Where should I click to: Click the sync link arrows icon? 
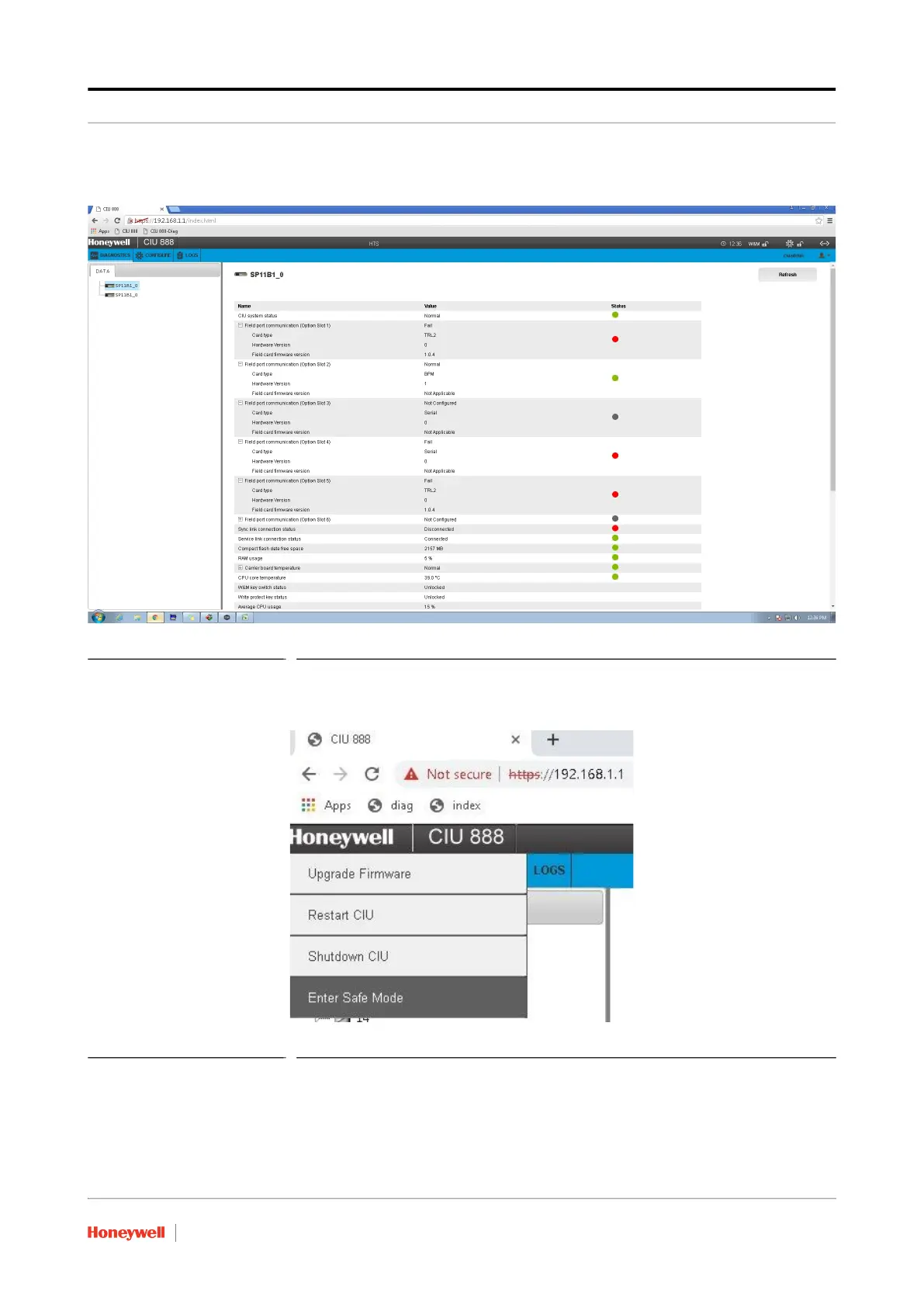click(x=825, y=244)
